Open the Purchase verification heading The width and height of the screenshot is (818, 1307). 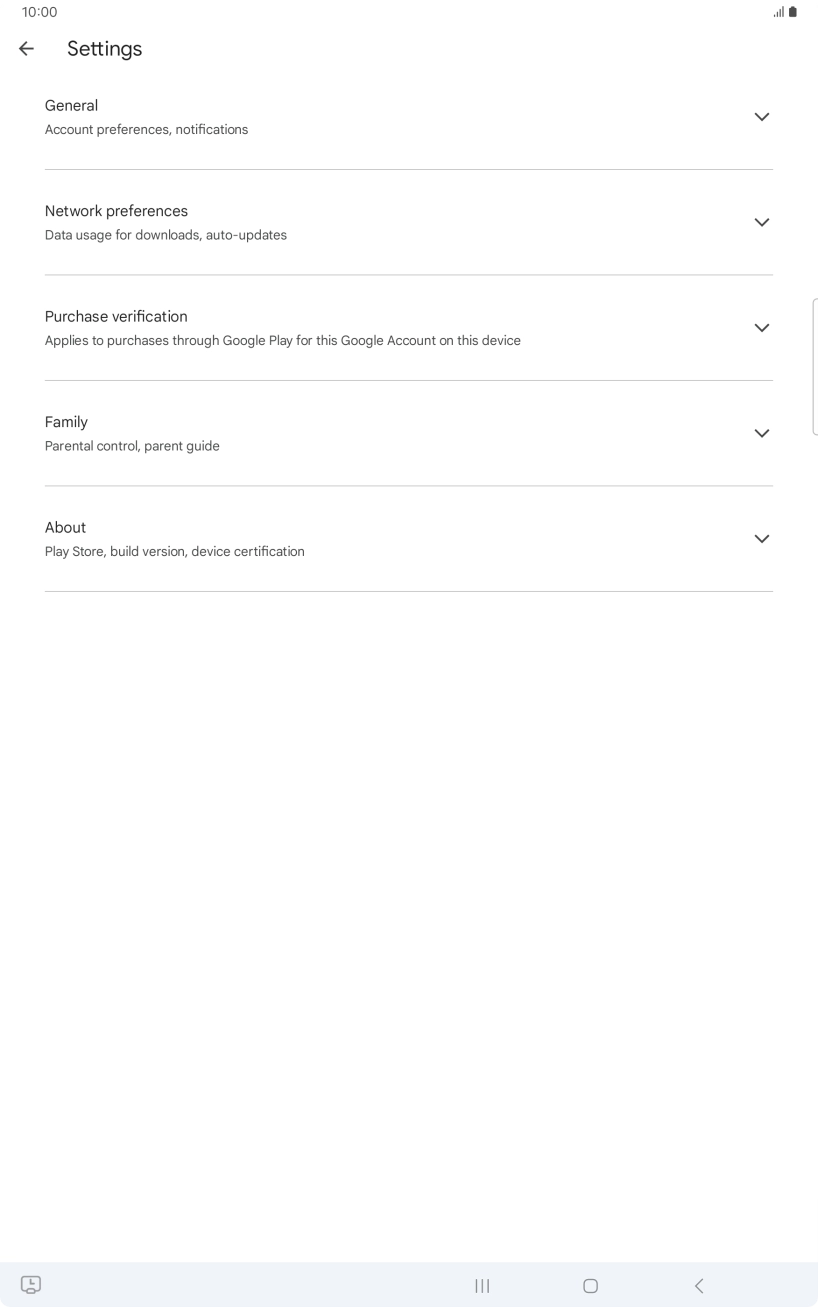pos(116,316)
